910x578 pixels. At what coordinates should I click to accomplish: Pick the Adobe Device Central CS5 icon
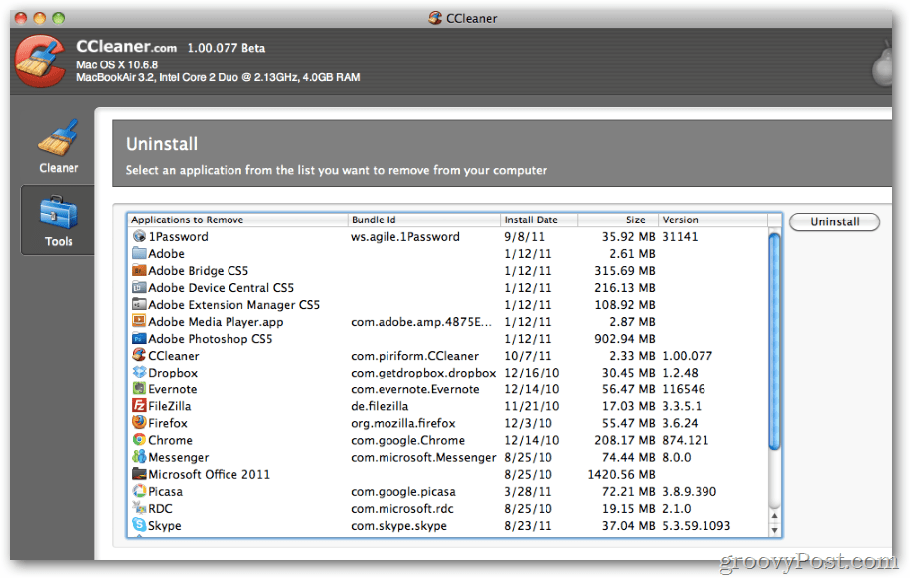point(139,287)
